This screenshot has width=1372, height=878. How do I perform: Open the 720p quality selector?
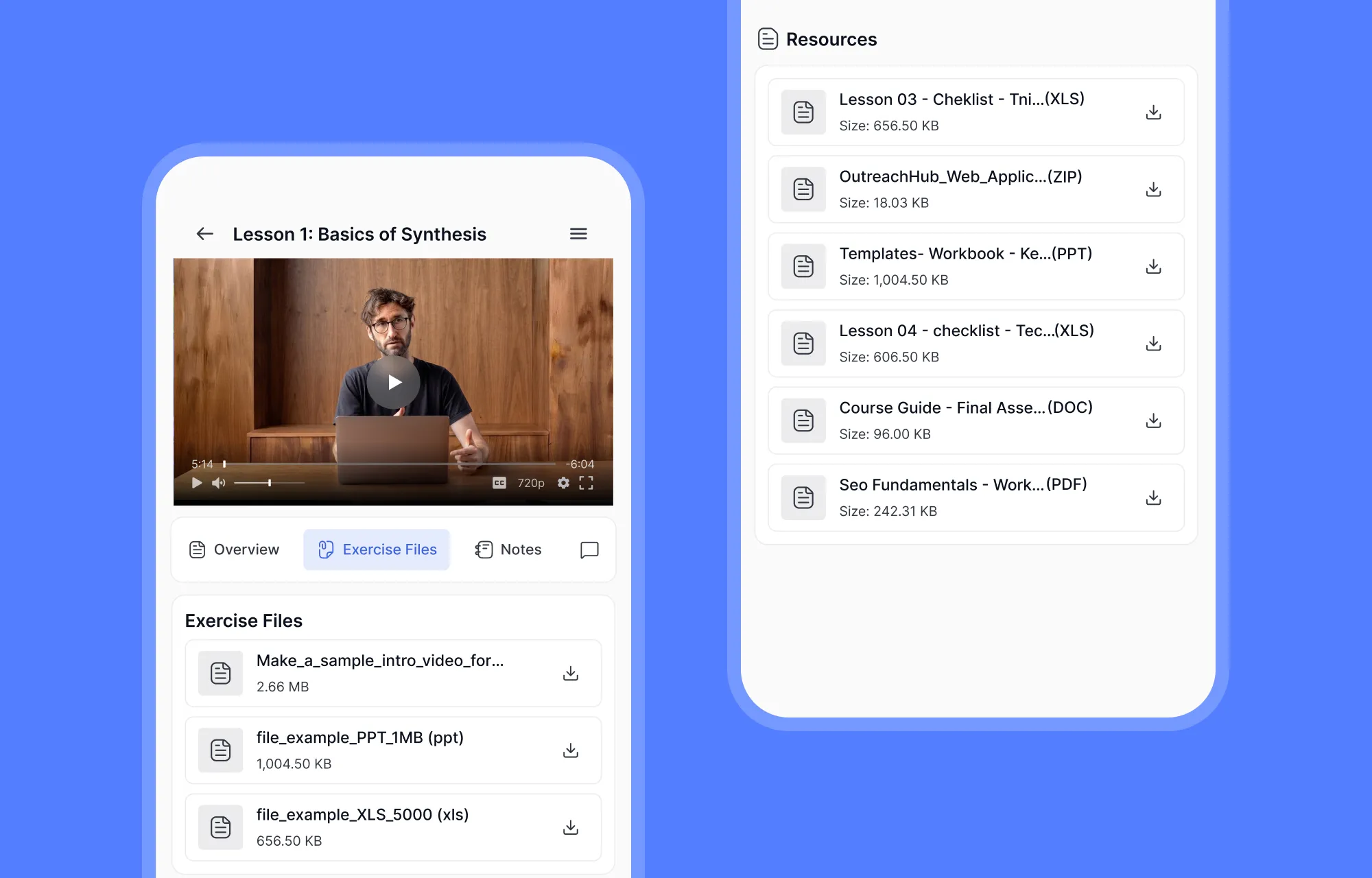pos(531,483)
